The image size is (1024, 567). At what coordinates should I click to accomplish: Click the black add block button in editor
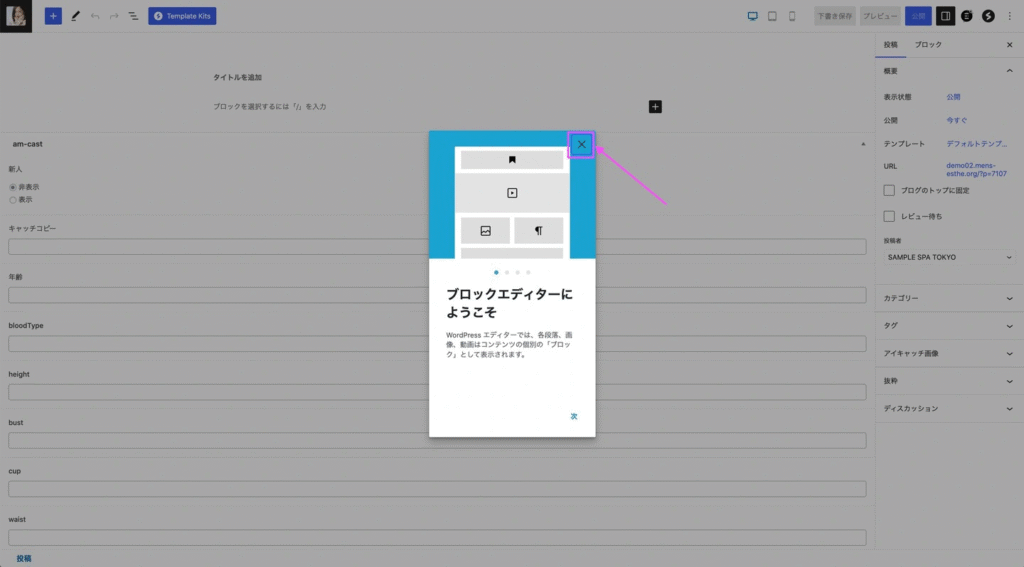pyautogui.click(x=655, y=106)
